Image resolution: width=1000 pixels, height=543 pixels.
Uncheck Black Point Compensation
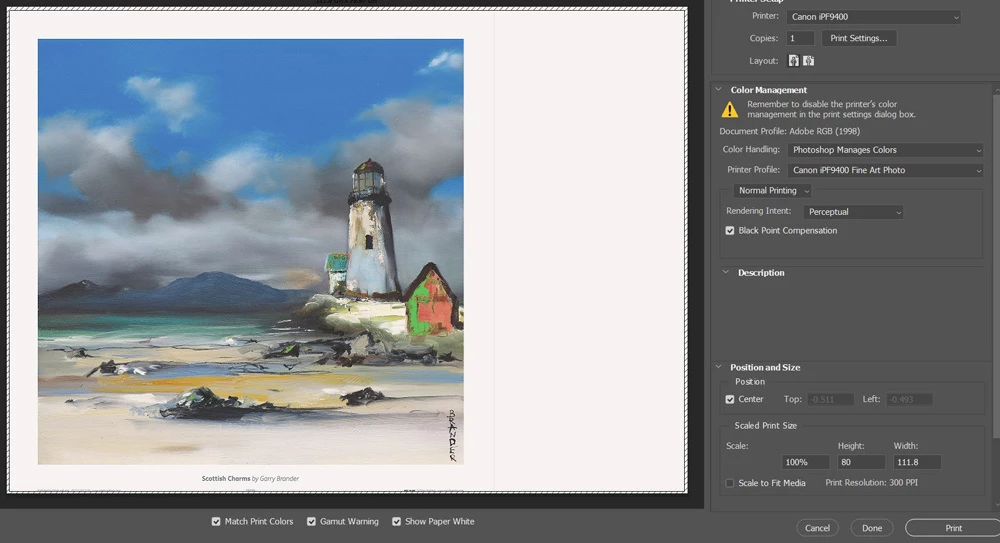pyautogui.click(x=730, y=230)
